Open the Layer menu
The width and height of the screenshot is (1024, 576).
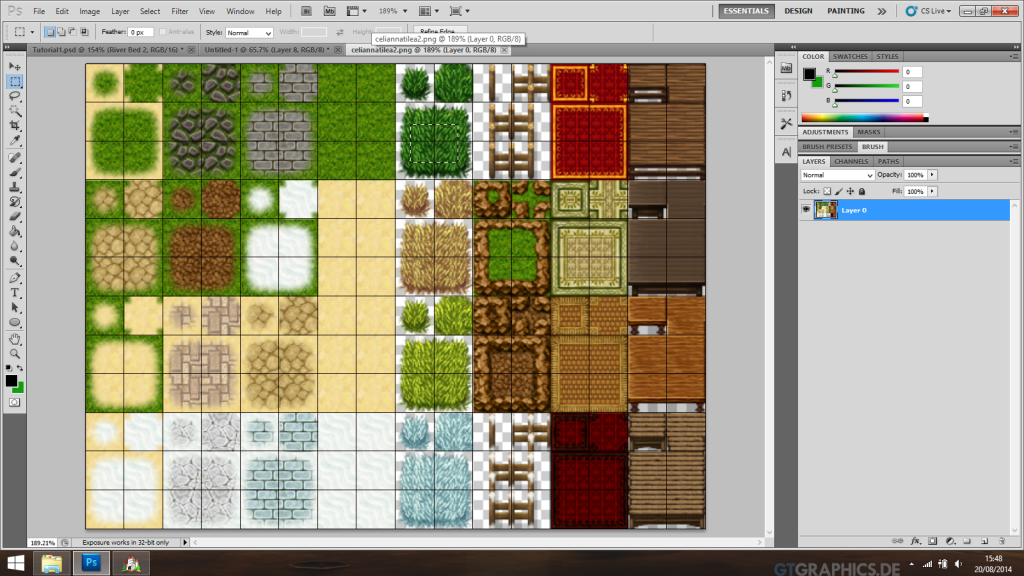tap(120, 11)
